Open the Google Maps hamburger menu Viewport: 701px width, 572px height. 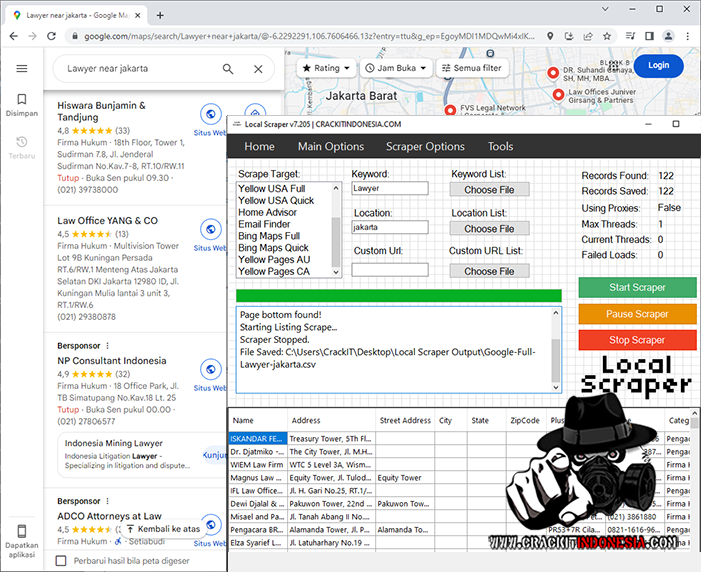point(22,69)
